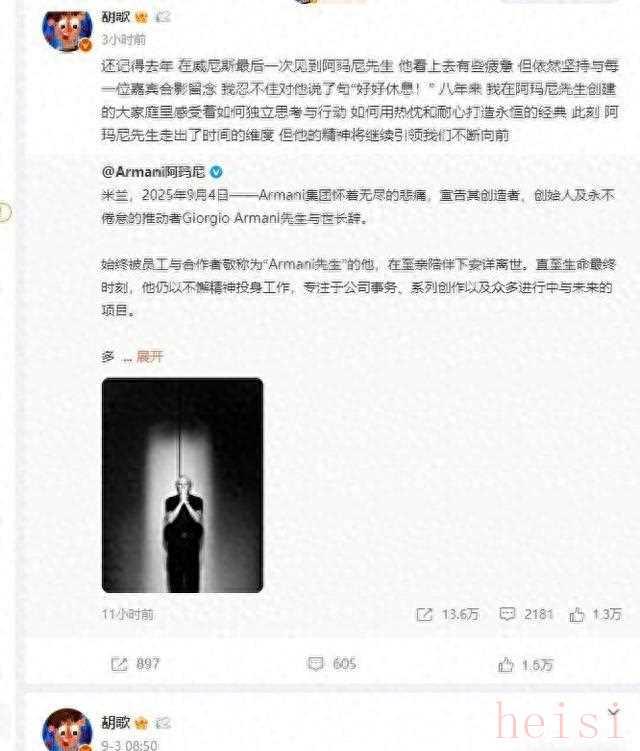Click the 胡歌 username on the bottom post
Image resolution: width=640 pixels, height=751 pixels.
coord(116,722)
